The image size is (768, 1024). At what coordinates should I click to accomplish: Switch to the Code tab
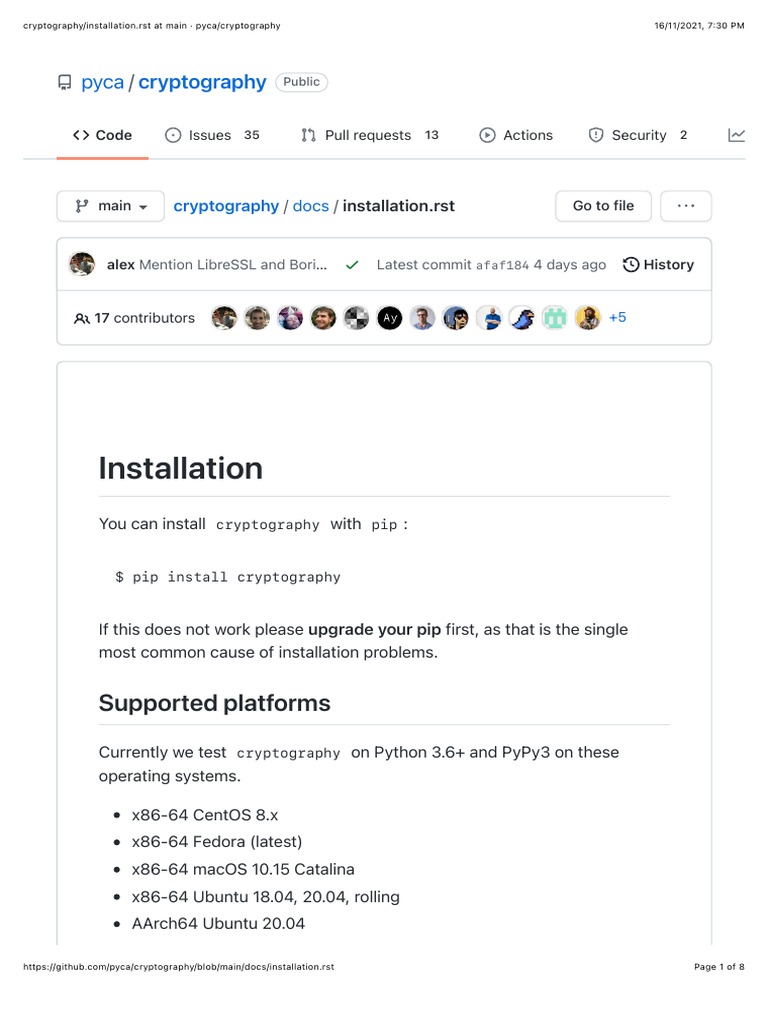coord(103,135)
